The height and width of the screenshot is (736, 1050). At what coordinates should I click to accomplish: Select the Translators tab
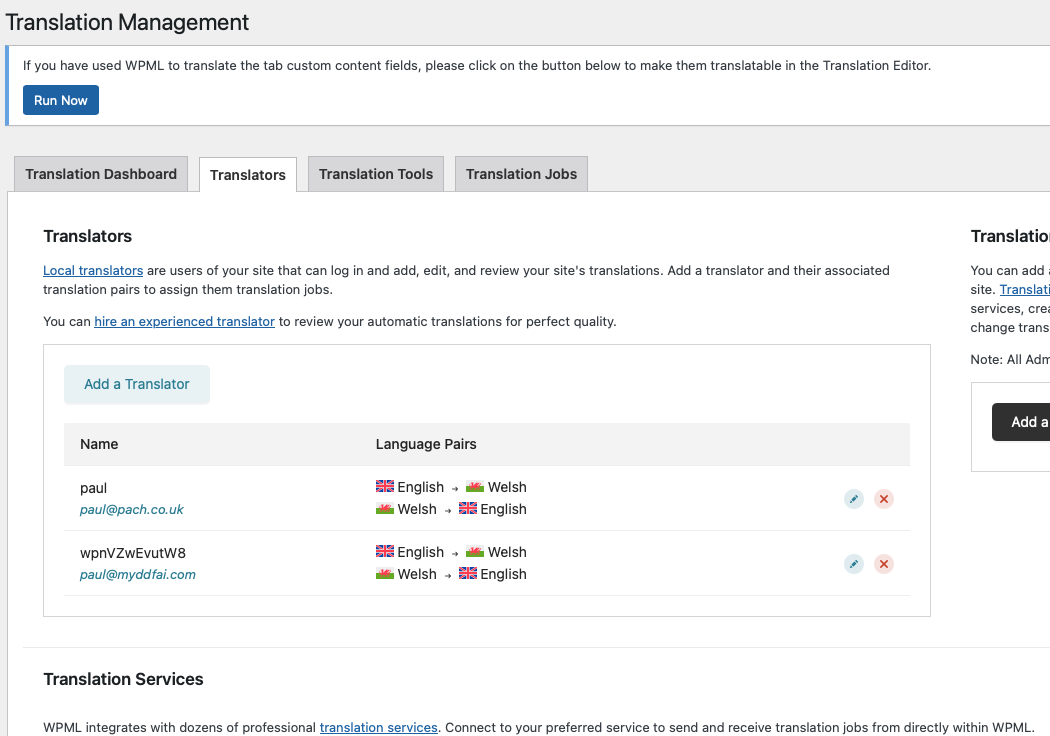click(248, 175)
